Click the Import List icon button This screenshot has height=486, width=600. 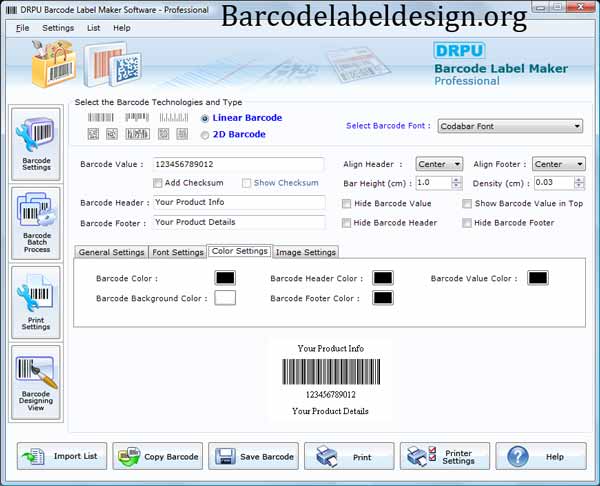tap(62, 456)
